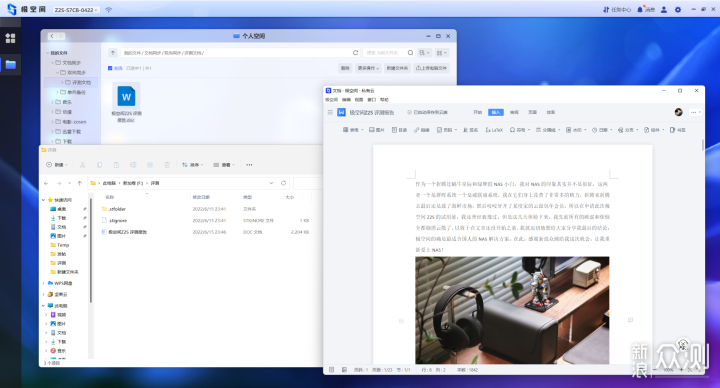Open the task center in the top bar
Image resolution: width=720 pixels, height=388 pixels.
[x=617, y=10]
